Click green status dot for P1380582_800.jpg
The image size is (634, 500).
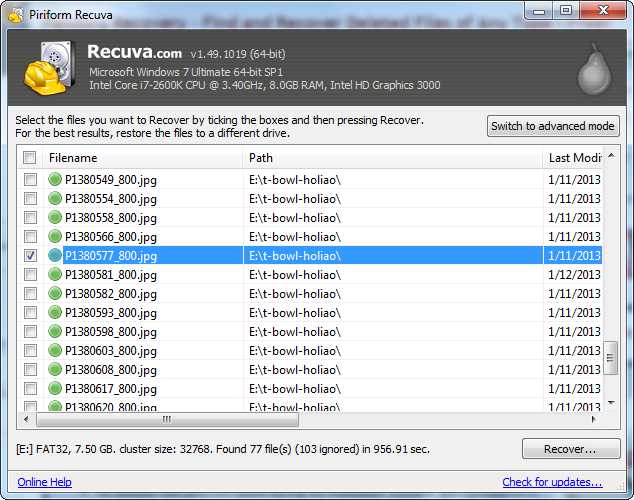[x=55, y=293]
